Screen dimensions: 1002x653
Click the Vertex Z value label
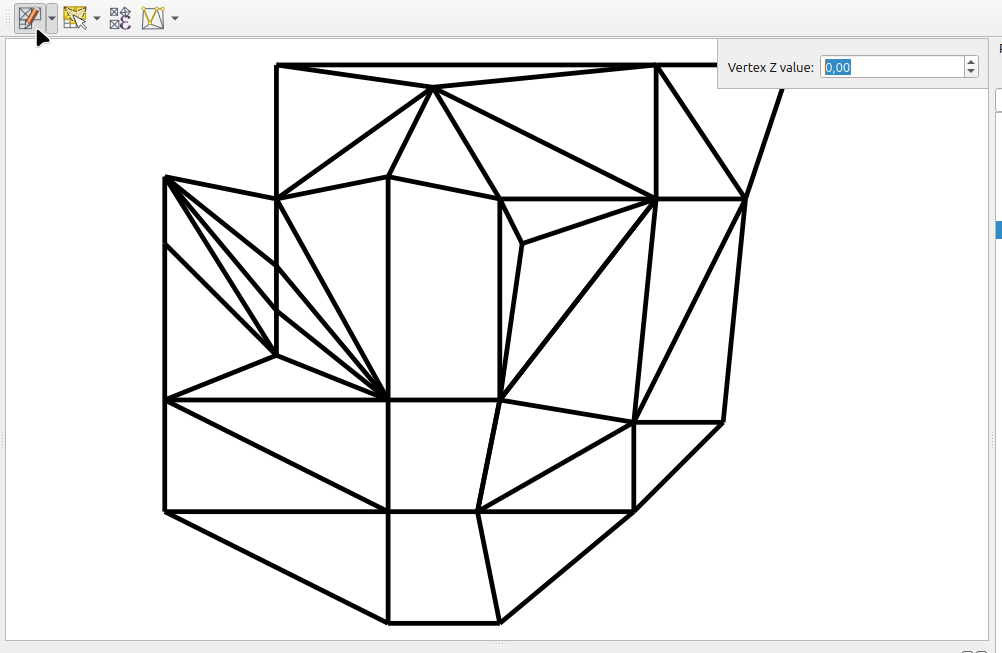click(x=770, y=67)
